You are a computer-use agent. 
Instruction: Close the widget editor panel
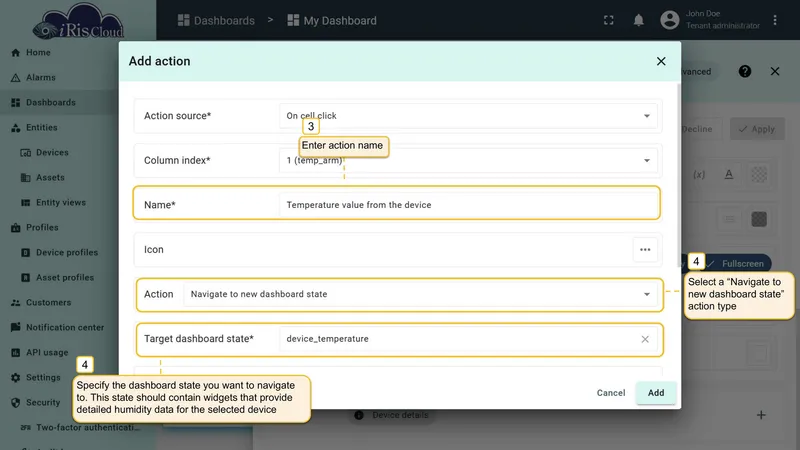pyautogui.click(x=775, y=71)
